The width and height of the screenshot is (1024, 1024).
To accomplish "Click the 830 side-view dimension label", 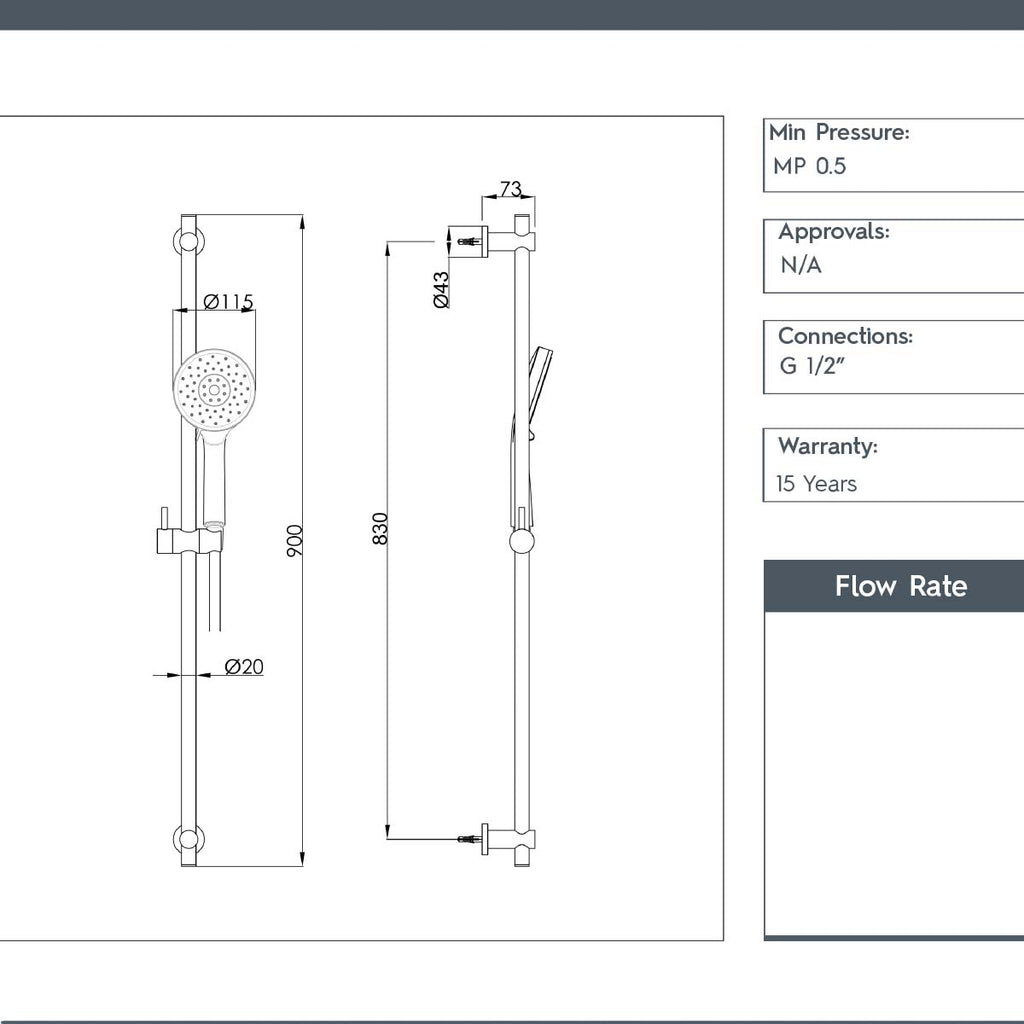I will tap(380, 527).
